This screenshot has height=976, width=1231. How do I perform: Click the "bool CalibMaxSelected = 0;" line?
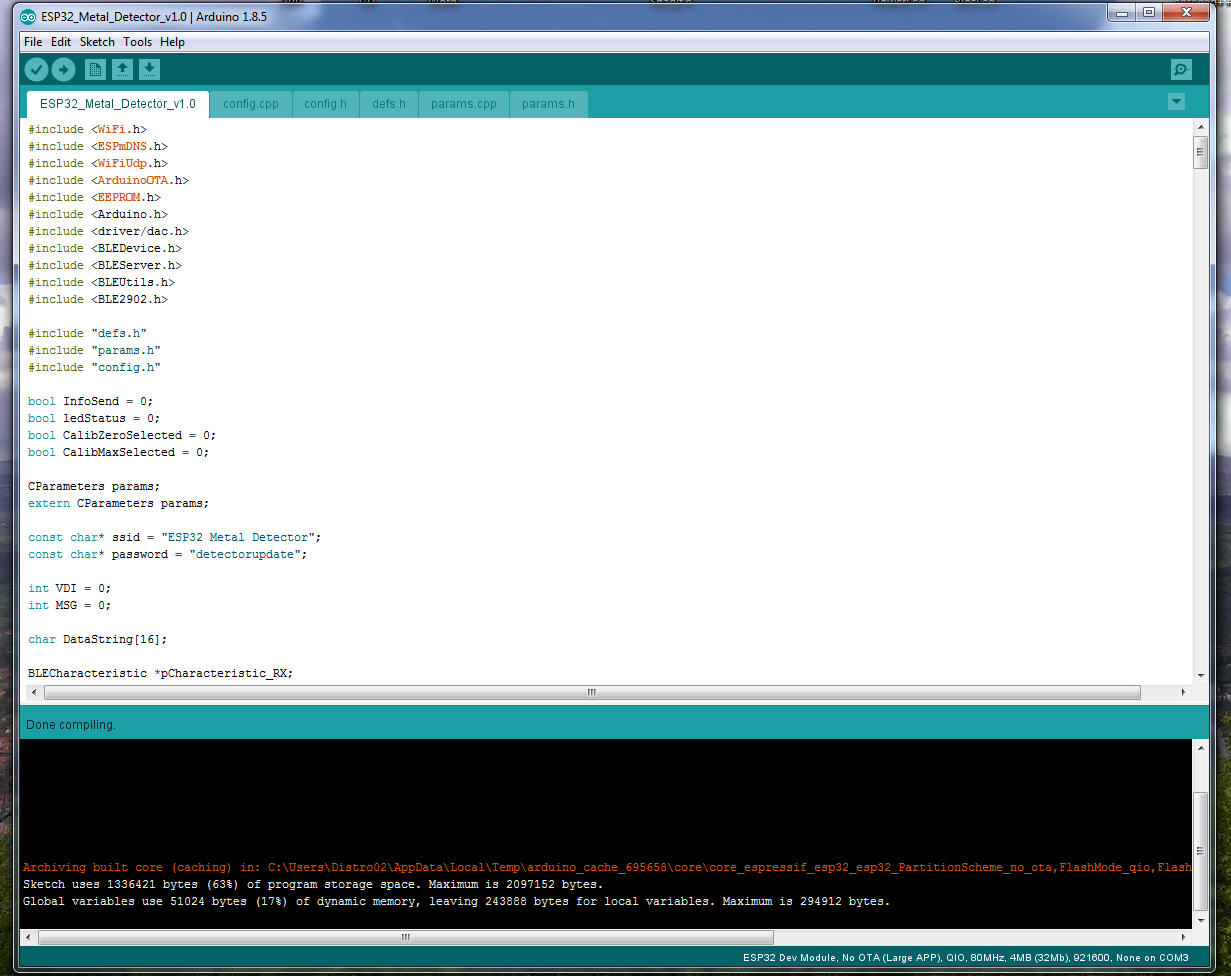coord(119,452)
